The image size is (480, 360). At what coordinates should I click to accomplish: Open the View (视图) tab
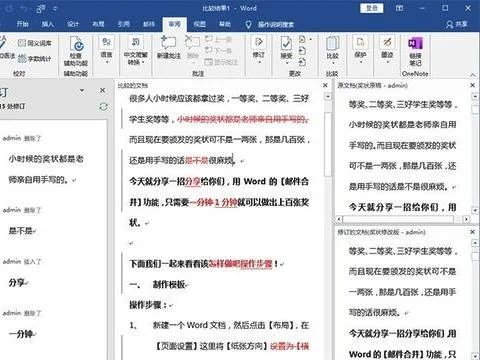click(x=200, y=24)
